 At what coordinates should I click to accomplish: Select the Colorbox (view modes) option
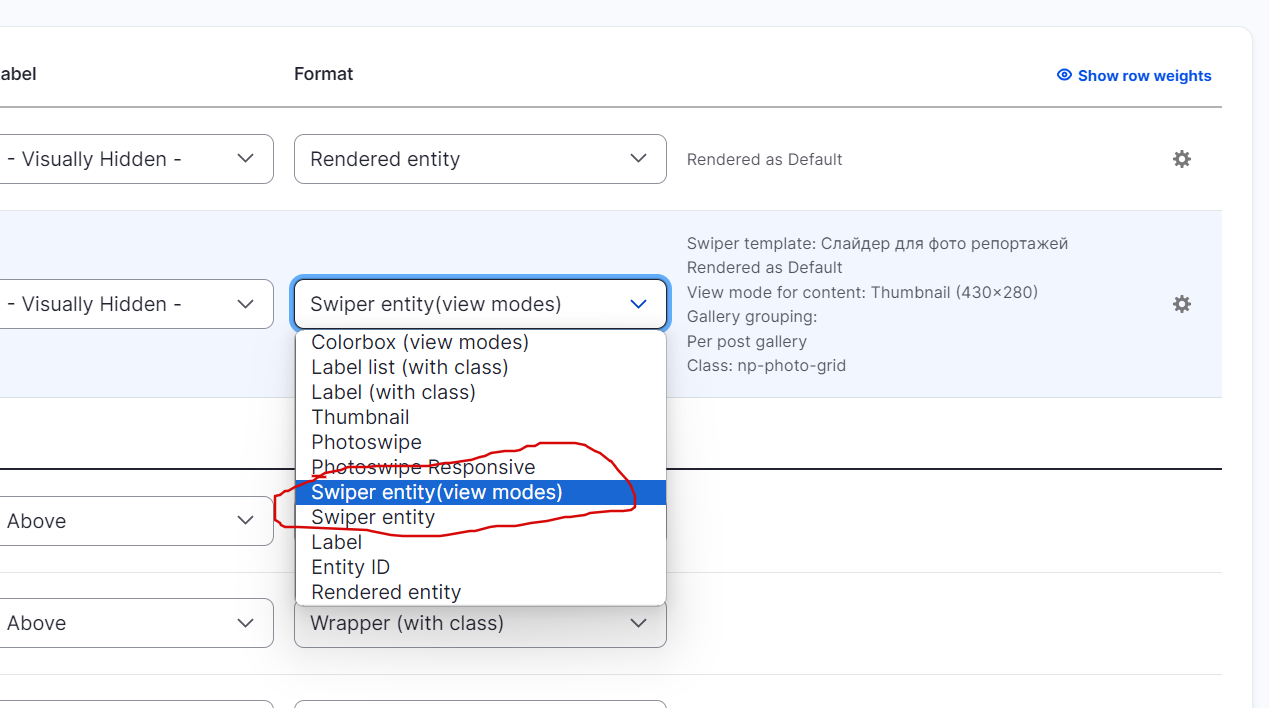tap(419, 341)
